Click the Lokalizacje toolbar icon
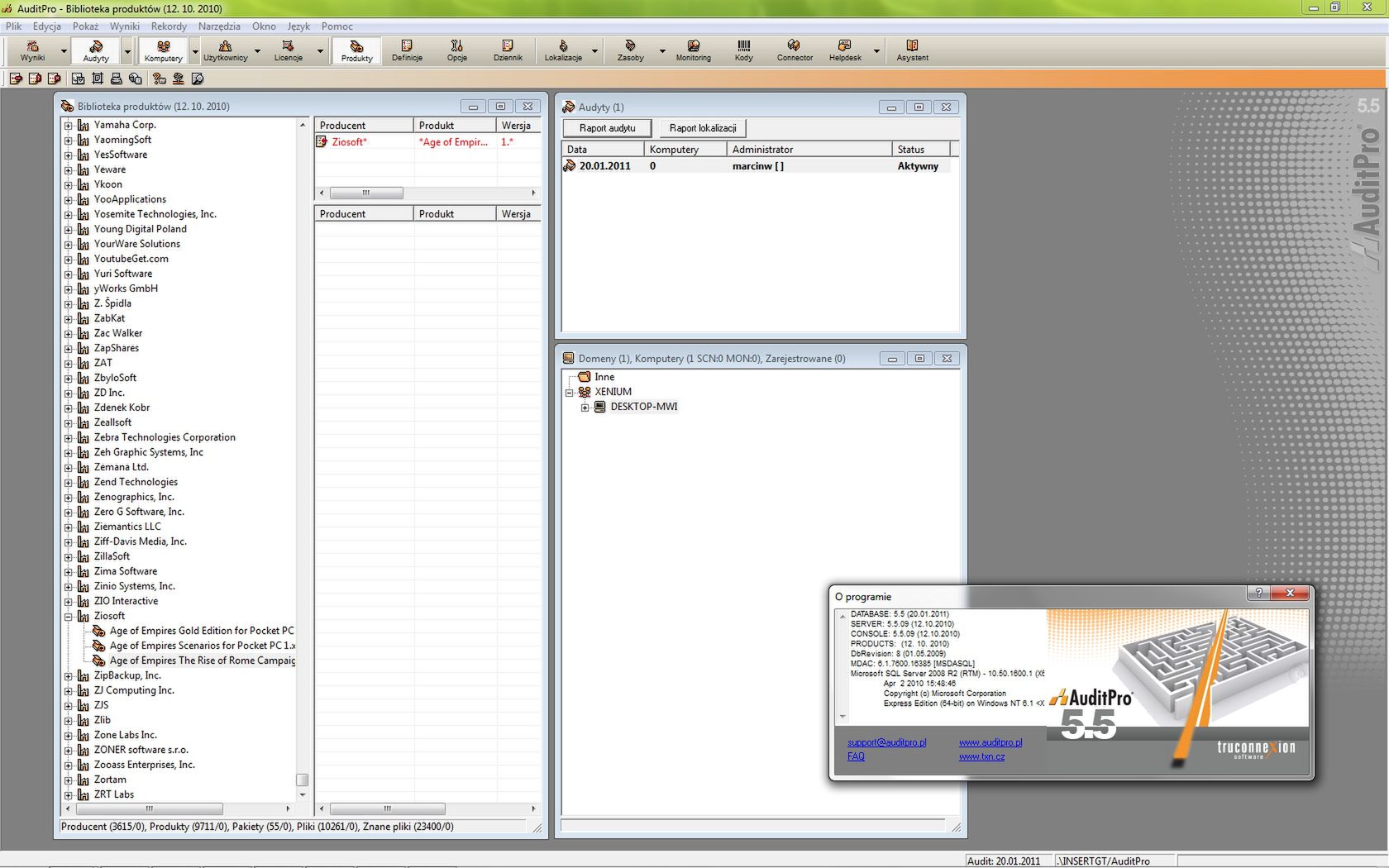The width and height of the screenshot is (1389, 868). (x=565, y=50)
